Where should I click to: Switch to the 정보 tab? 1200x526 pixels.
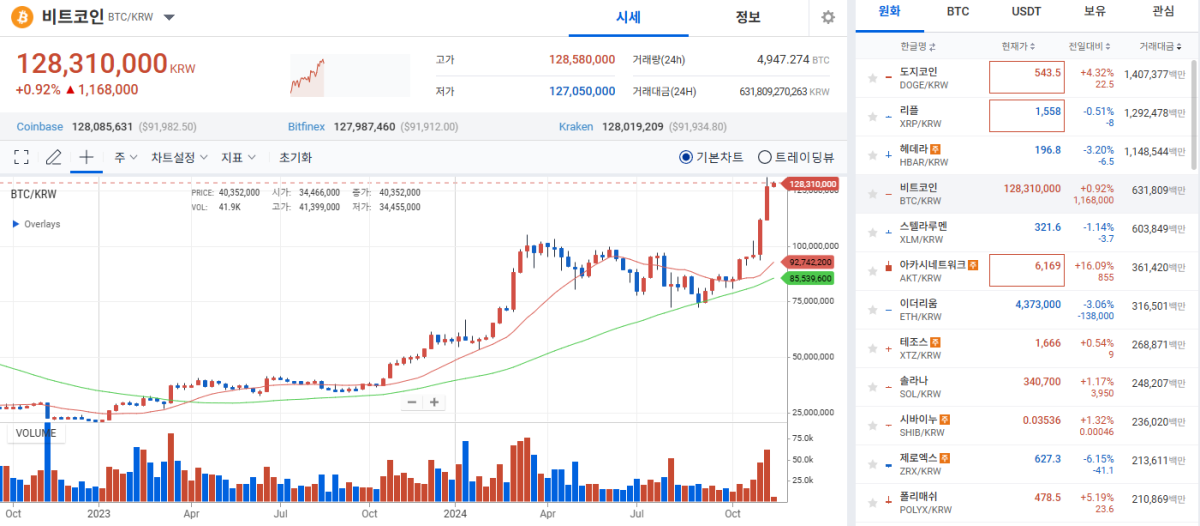(747, 17)
